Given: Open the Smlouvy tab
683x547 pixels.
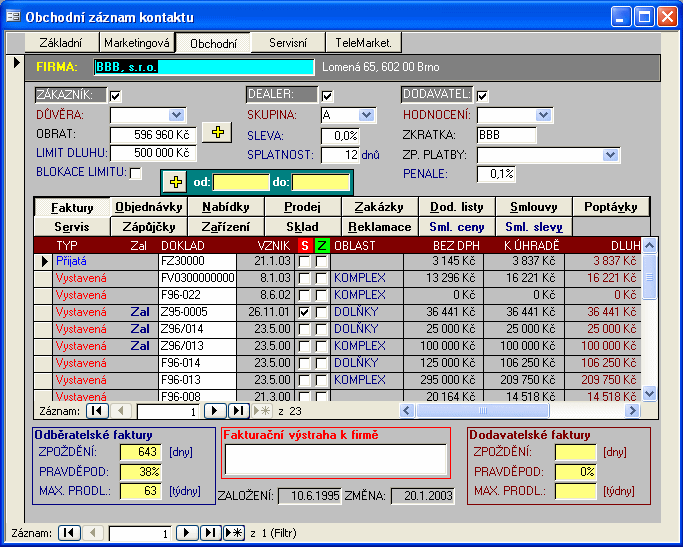Looking at the screenshot, I should pyautogui.click(x=534, y=207).
